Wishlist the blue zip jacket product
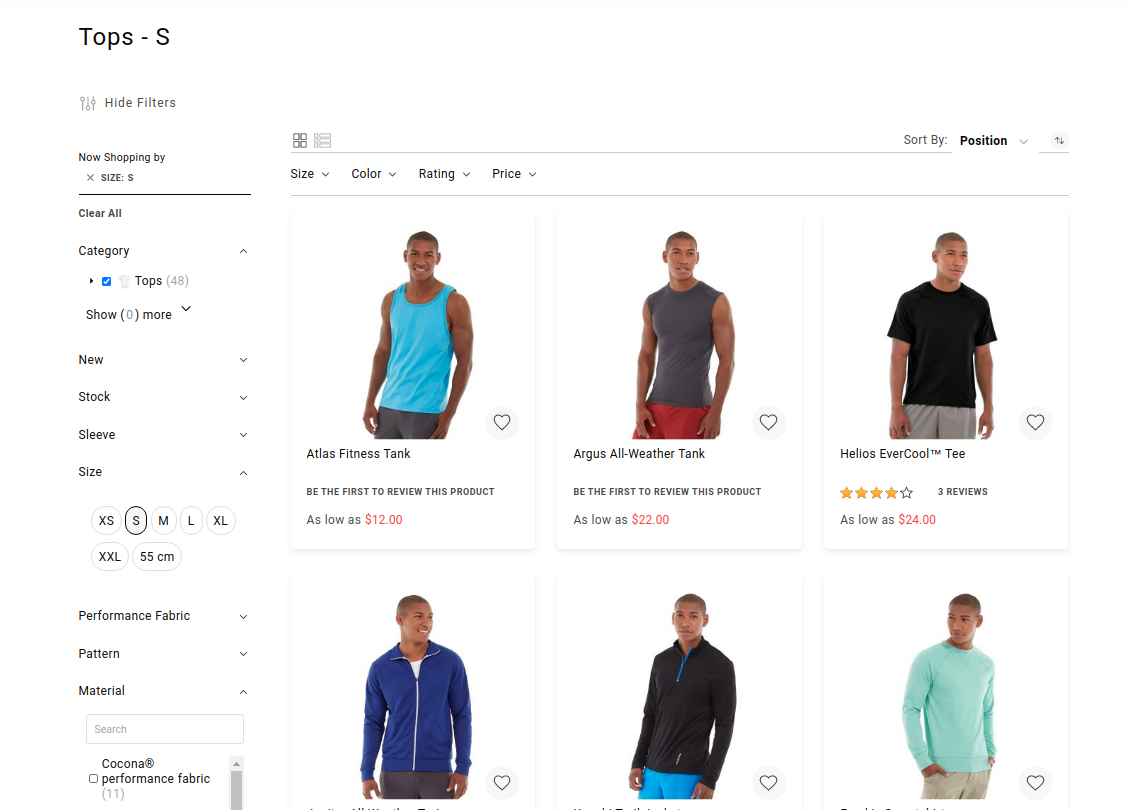This screenshot has width=1131, height=810. tap(502, 783)
